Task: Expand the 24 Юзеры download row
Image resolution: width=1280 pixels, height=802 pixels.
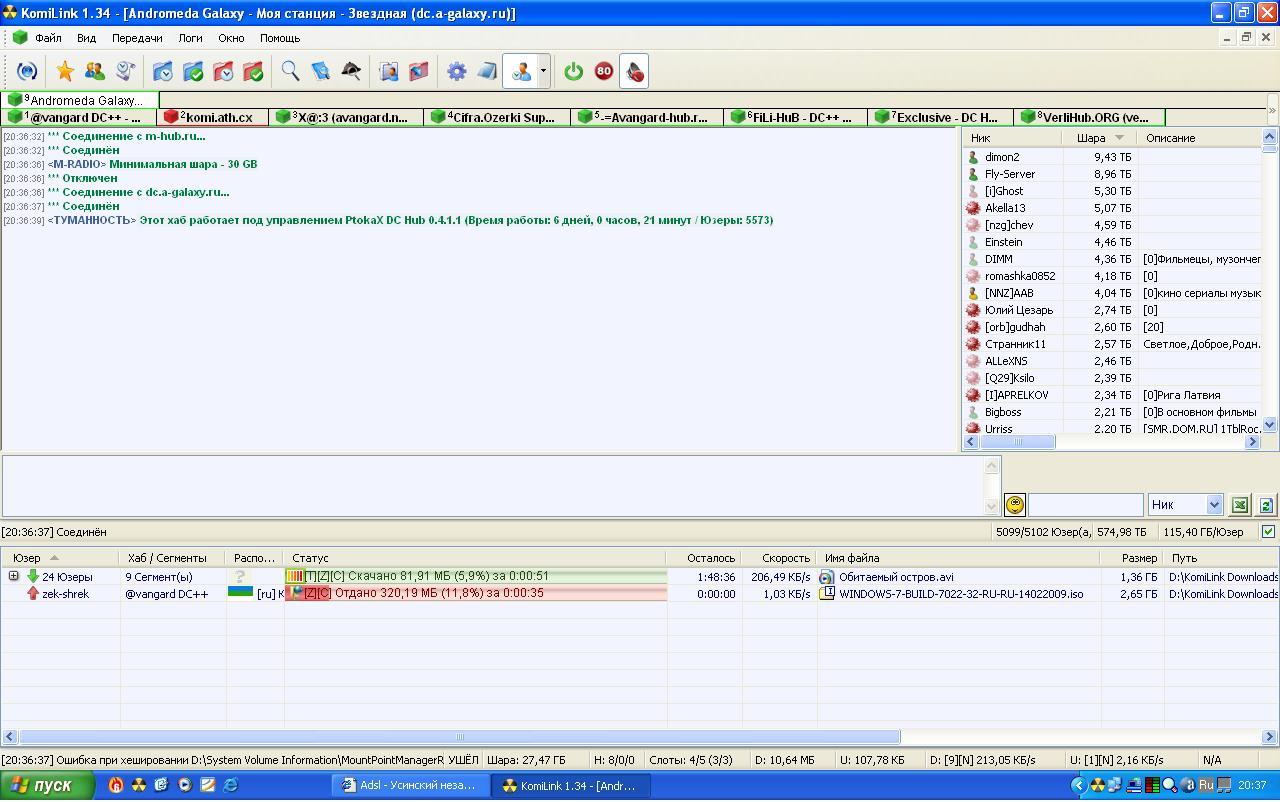Action: coord(13,576)
